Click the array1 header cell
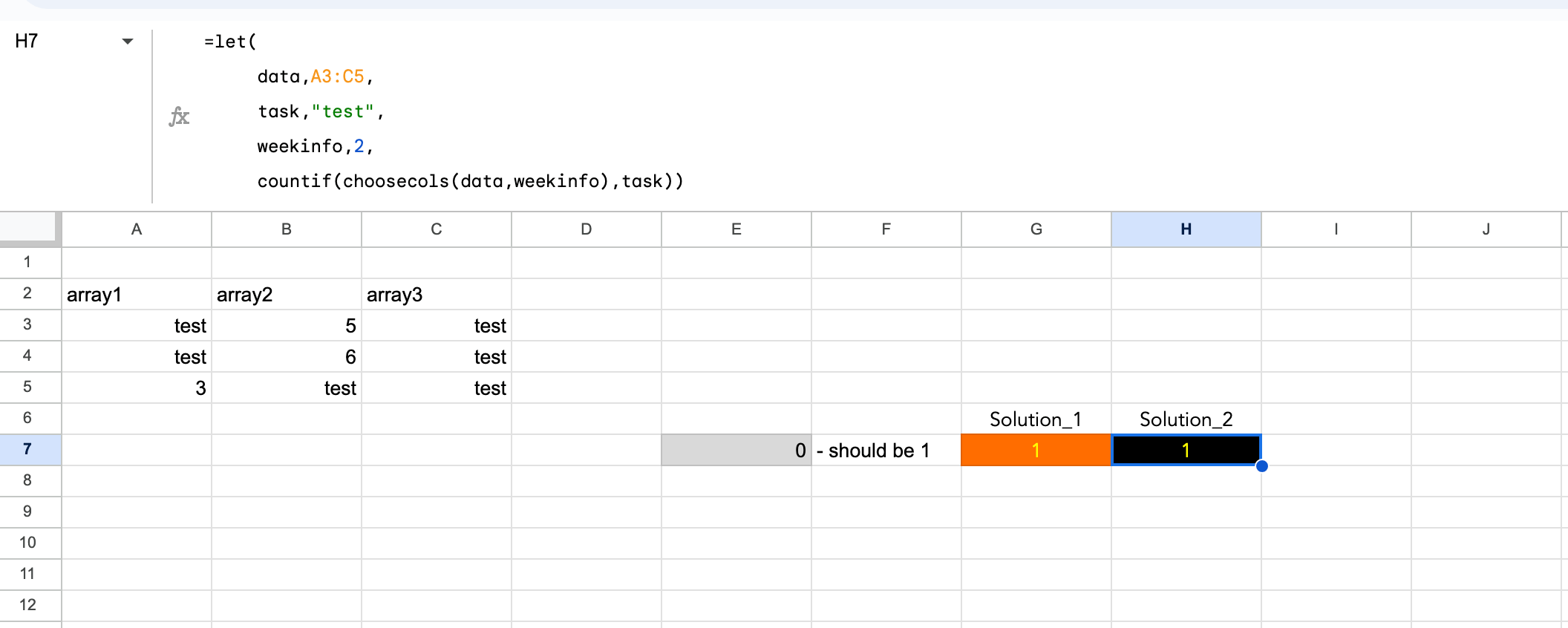The width and height of the screenshot is (1568, 628). click(137, 295)
